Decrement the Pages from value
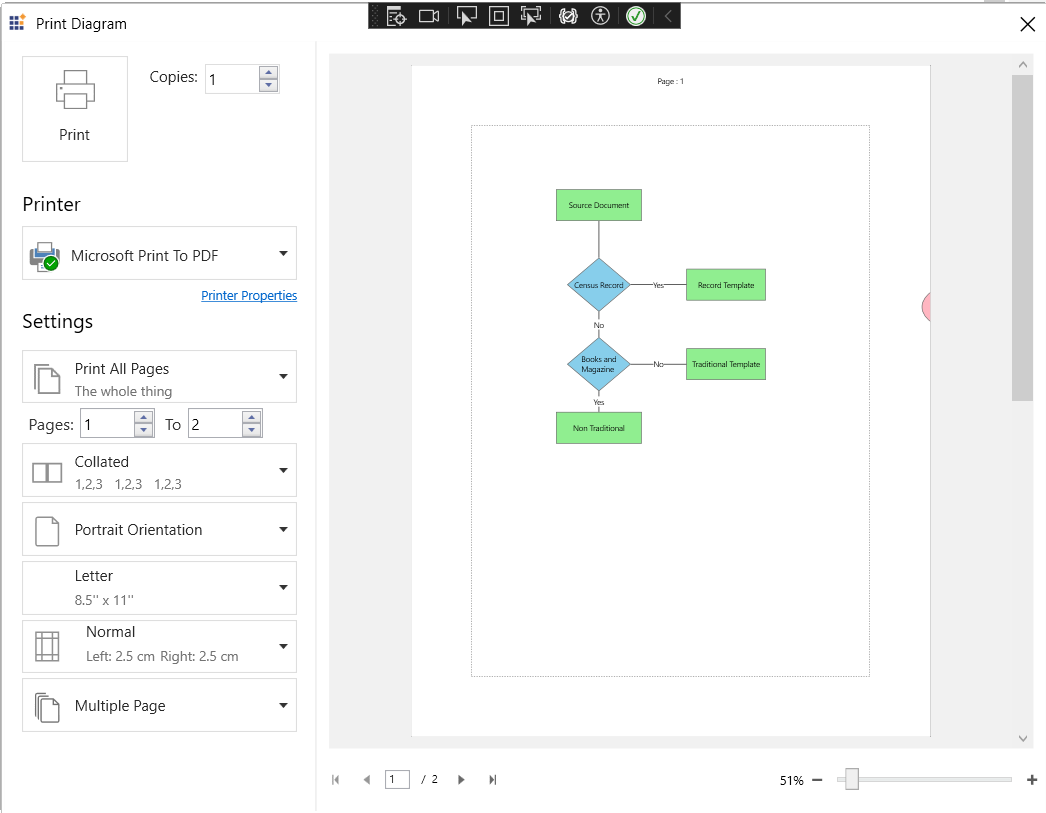 pos(143,430)
